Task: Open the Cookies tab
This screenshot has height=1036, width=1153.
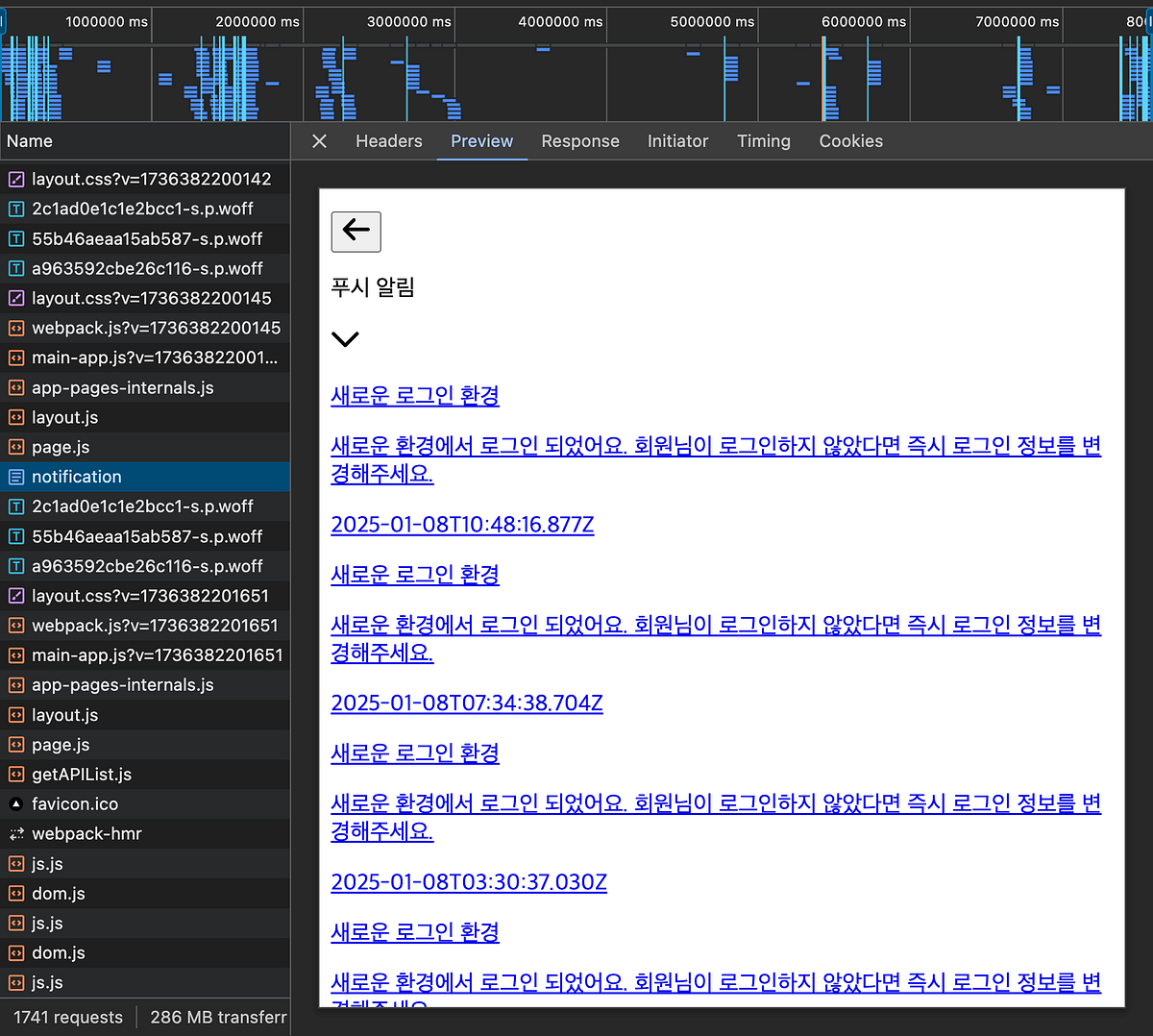Action: 850,141
